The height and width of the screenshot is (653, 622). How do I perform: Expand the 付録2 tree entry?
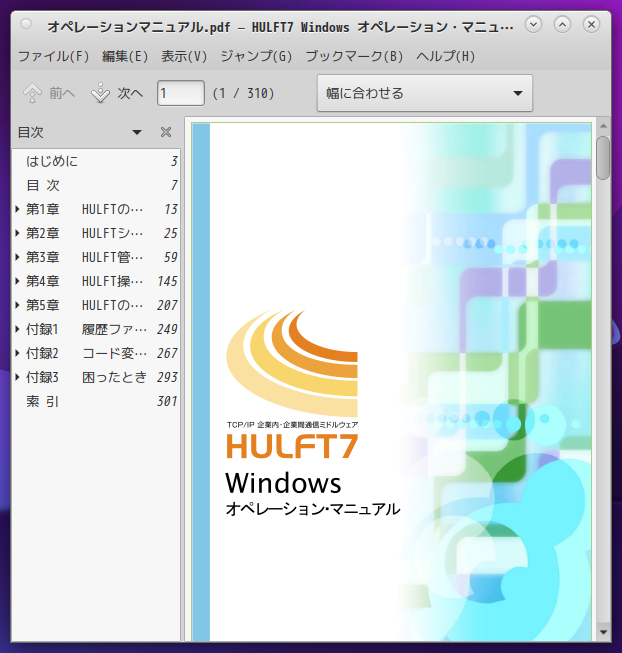tap(17, 353)
